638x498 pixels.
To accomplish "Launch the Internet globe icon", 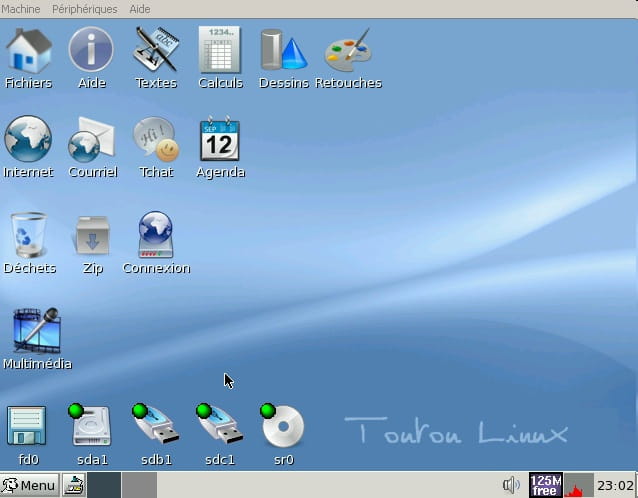I will coord(28,139).
